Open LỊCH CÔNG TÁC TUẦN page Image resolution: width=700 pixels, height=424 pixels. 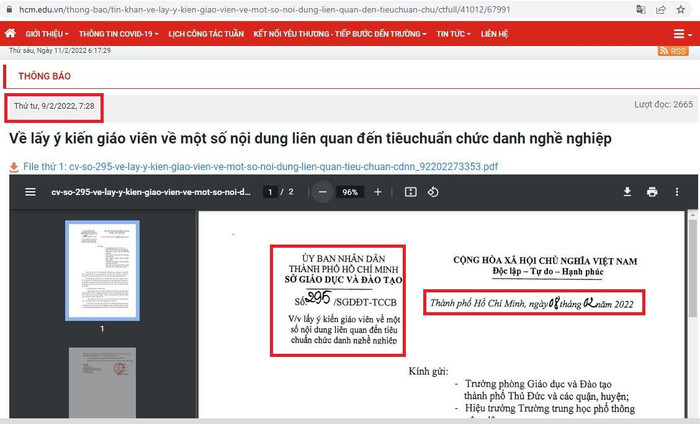click(206, 34)
